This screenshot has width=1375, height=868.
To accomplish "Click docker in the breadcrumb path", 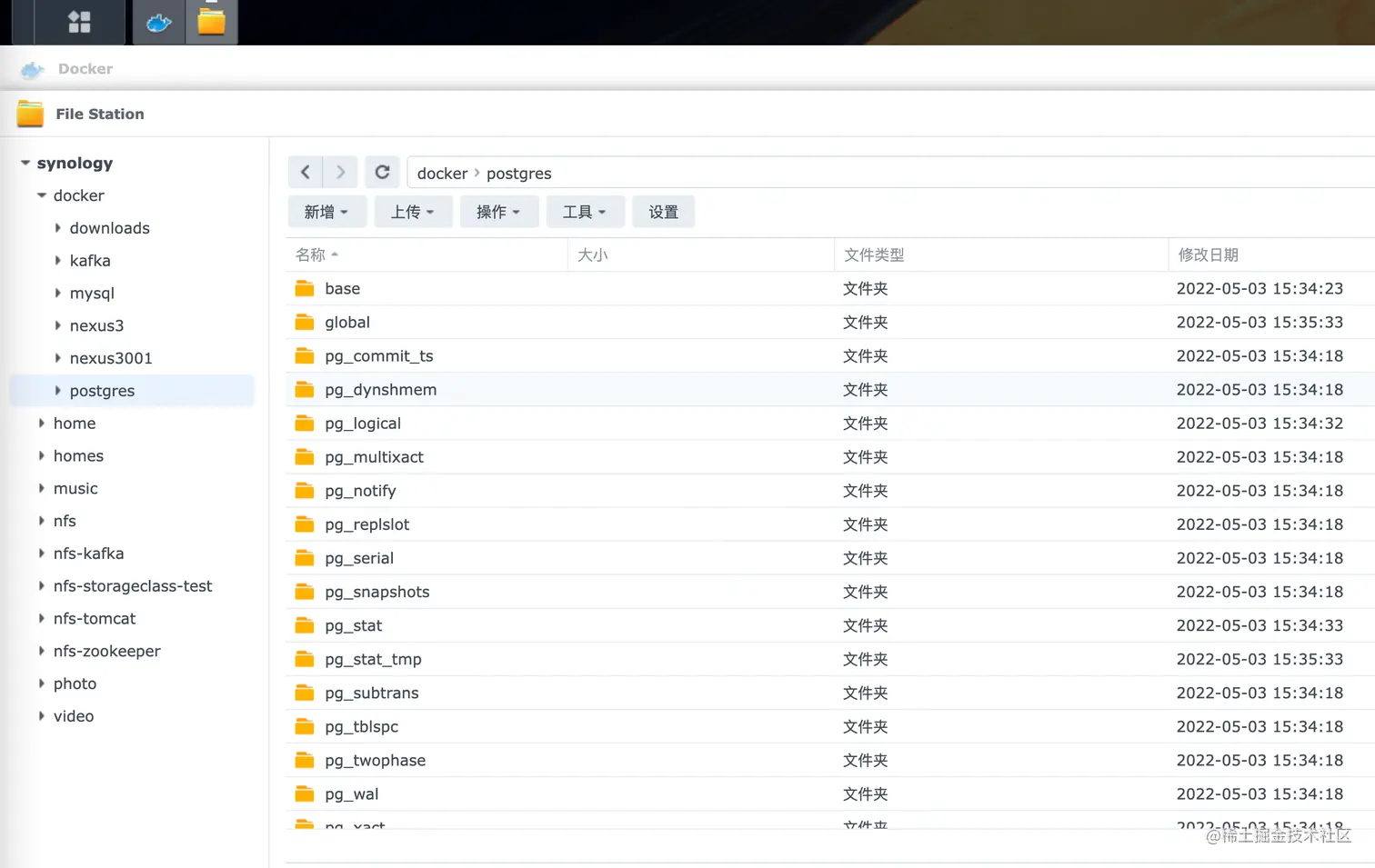I will click(x=442, y=173).
